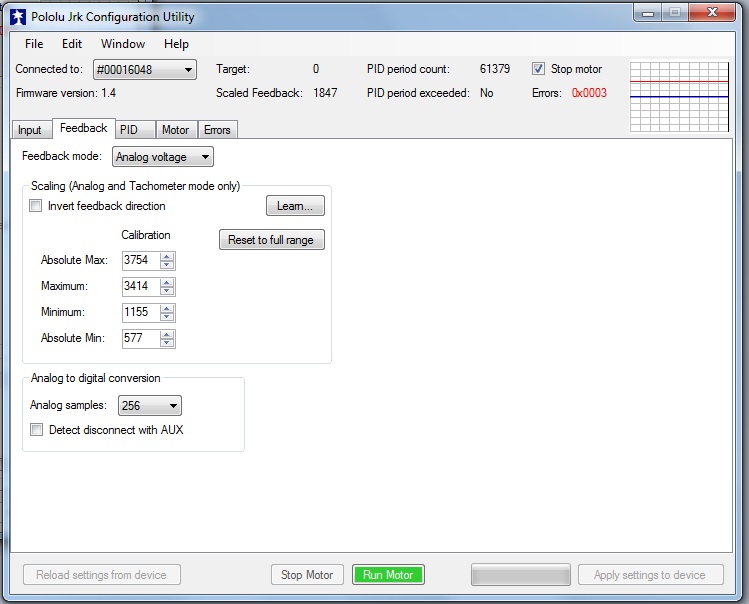Screen dimensions: 749x604
Task: Click the PID period count value 61379
Action: (x=495, y=69)
